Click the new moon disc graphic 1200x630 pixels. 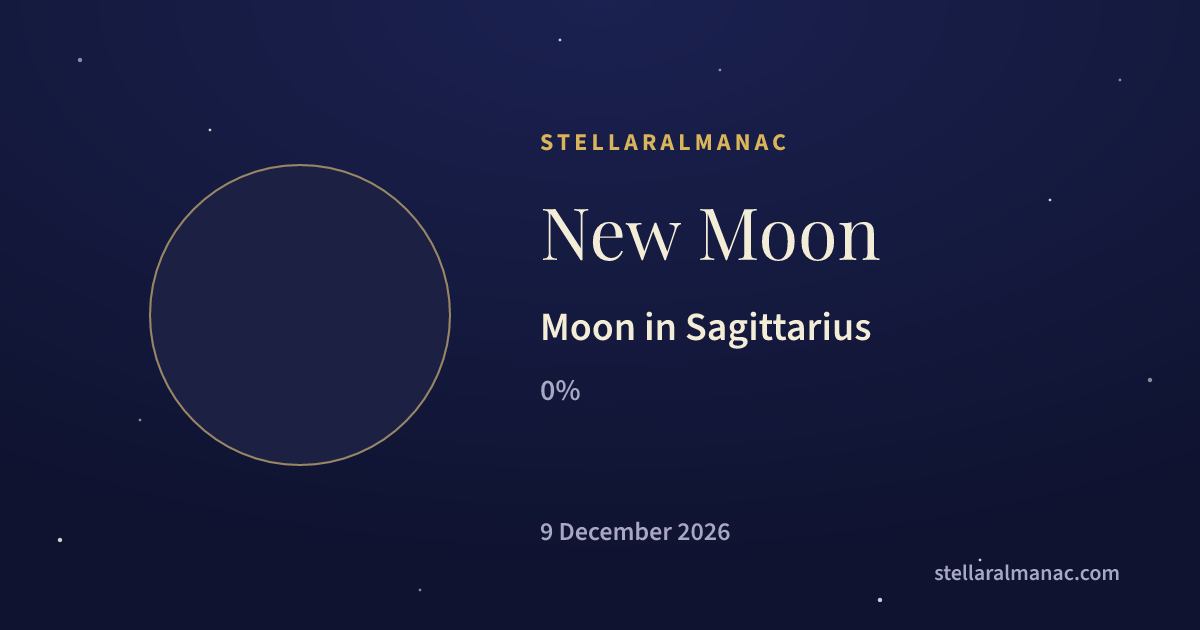point(300,315)
